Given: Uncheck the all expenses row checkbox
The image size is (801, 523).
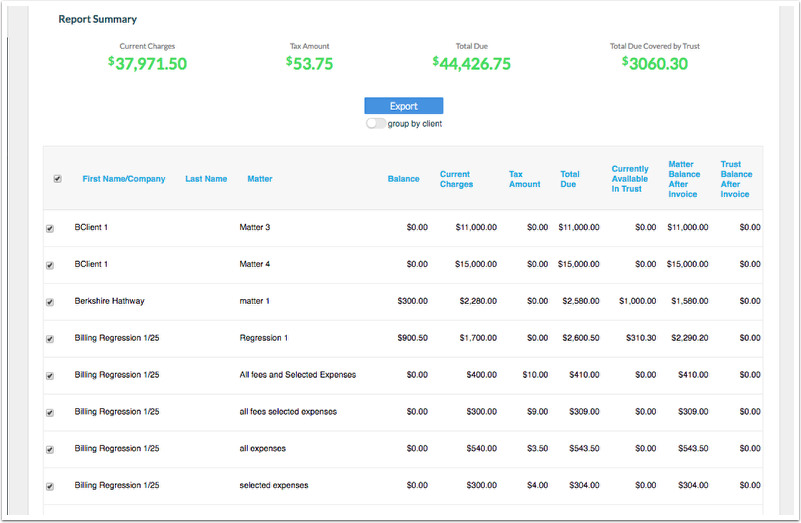Looking at the screenshot, I should tap(50, 449).
